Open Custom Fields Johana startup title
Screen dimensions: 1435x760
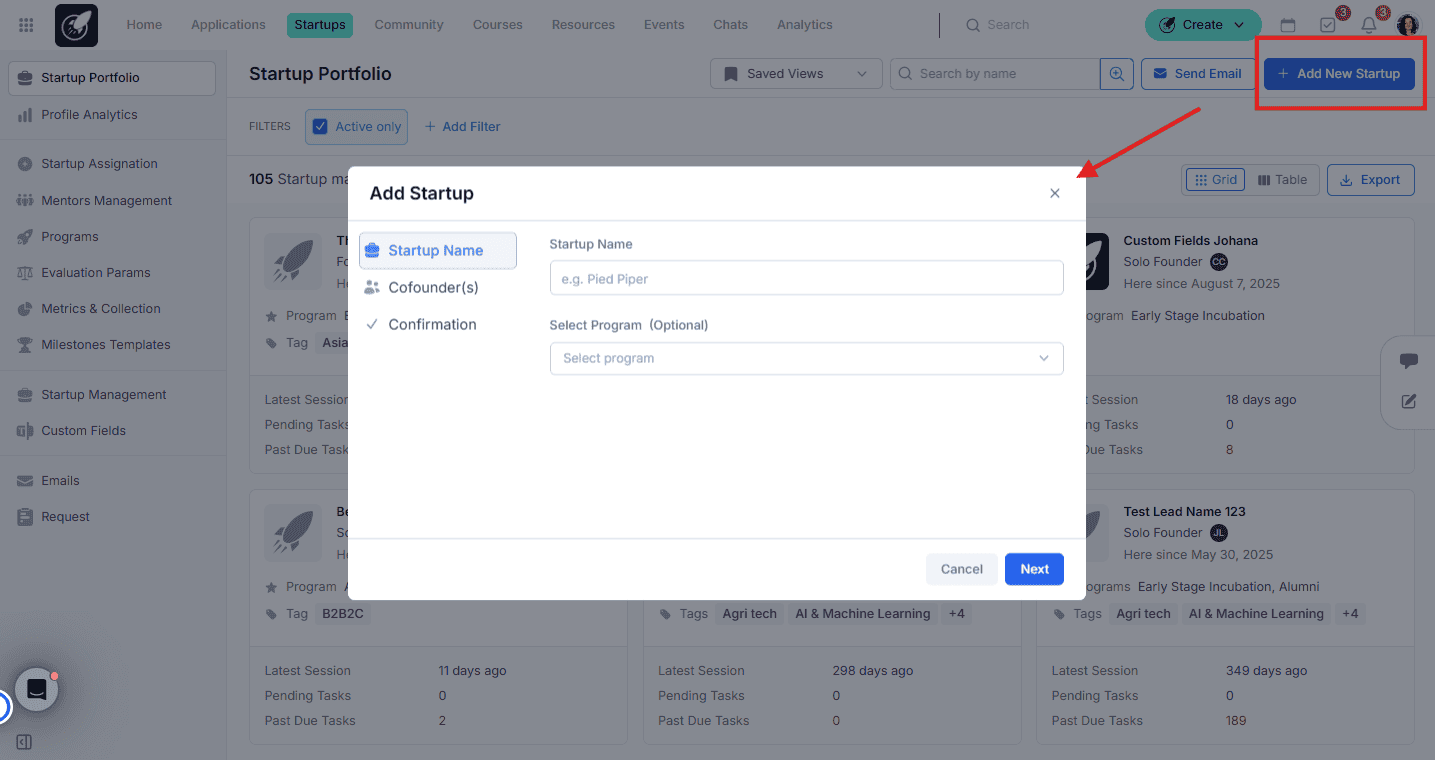coord(1190,241)
